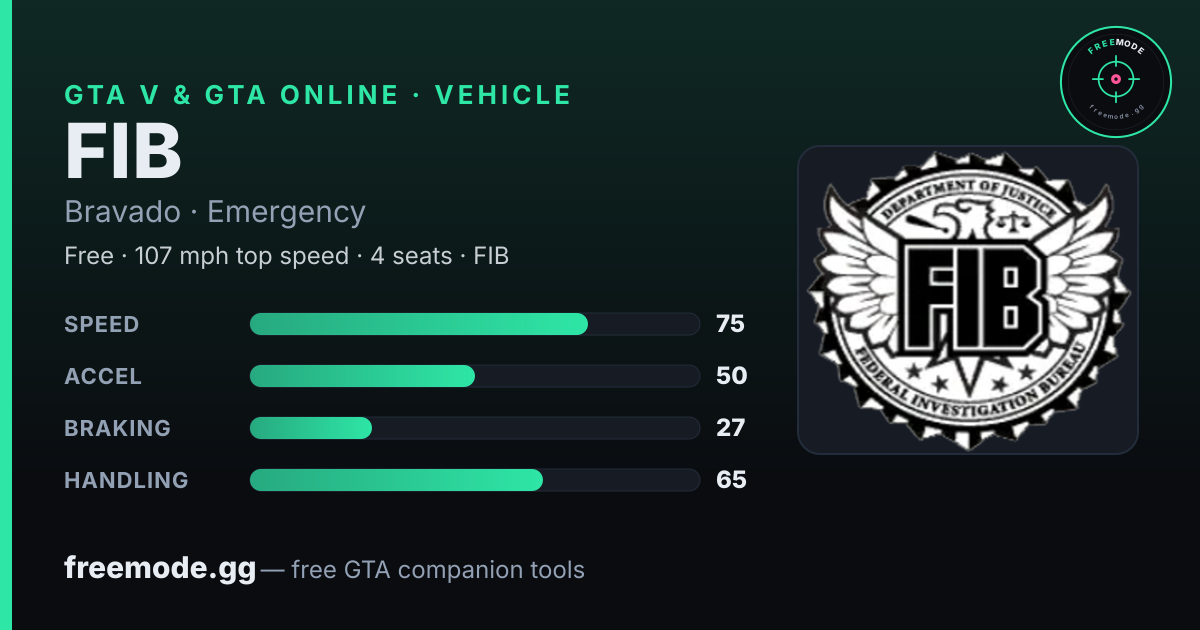Image resolution: width=1200 pixels, height=630 pixels.
Task: Click the pink dot in crosshair logo
Action: (1115, 78)
